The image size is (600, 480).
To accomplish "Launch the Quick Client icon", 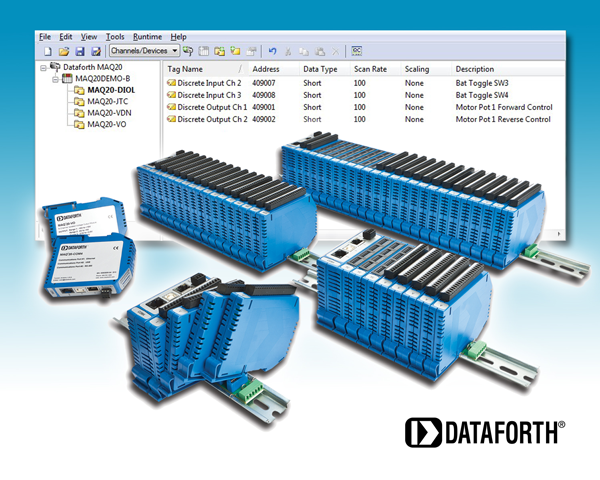I will [x=357, y=51].
